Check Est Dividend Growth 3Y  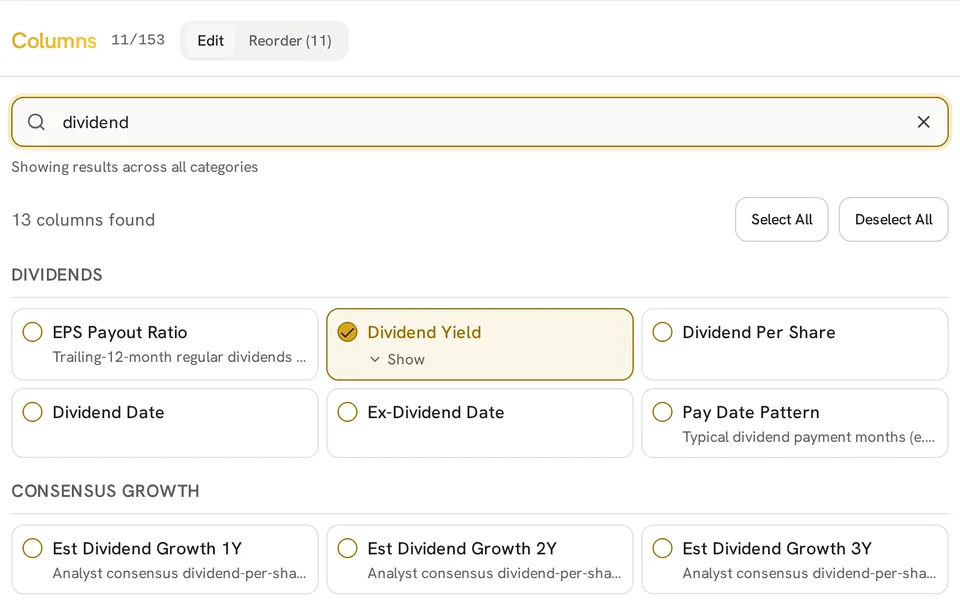pyautogui.click(x=662, y=548)
